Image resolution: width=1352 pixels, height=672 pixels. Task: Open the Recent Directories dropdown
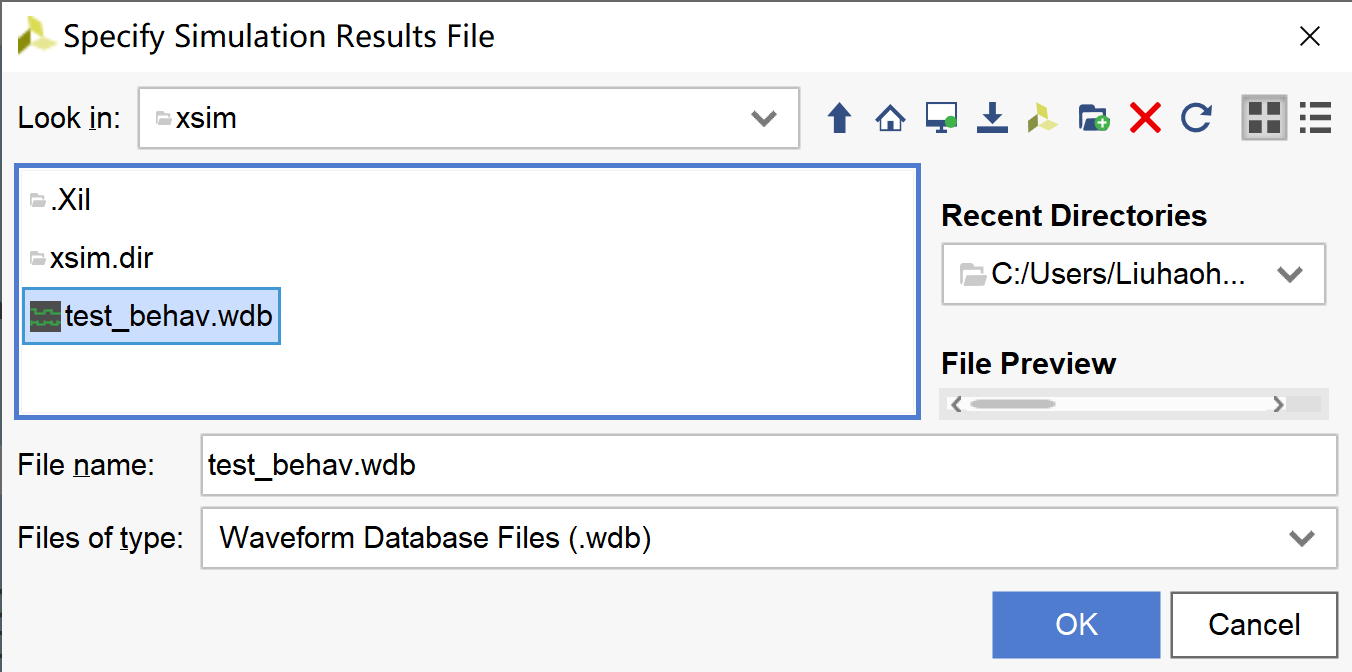(x=1134, y=274)
